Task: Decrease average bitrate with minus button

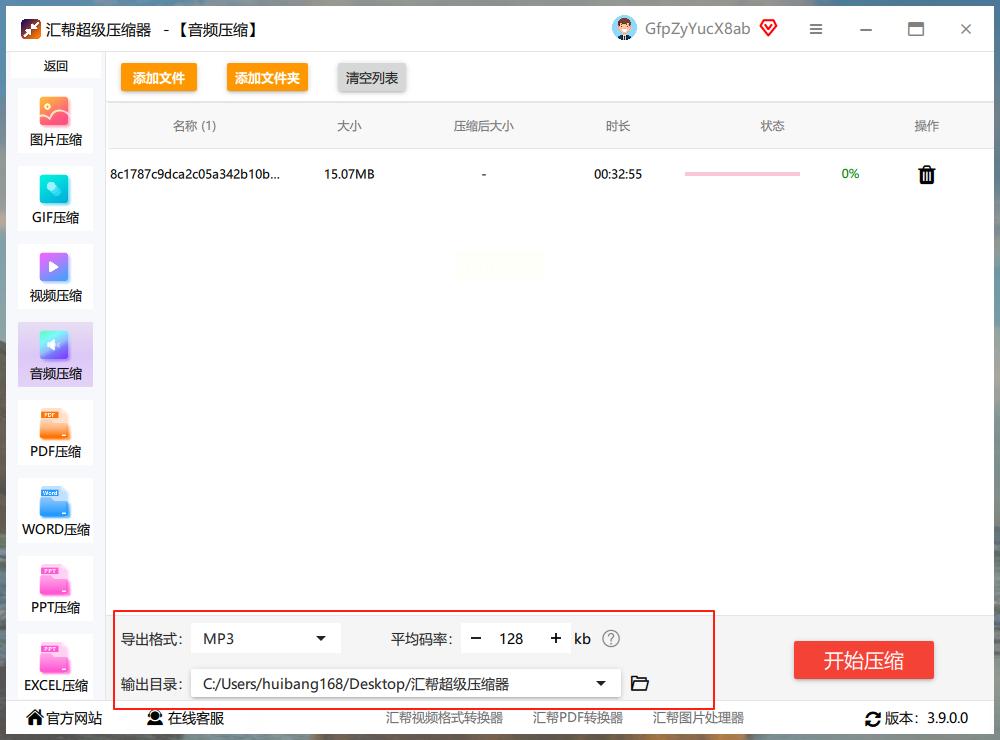Action: tap(476, 639)
